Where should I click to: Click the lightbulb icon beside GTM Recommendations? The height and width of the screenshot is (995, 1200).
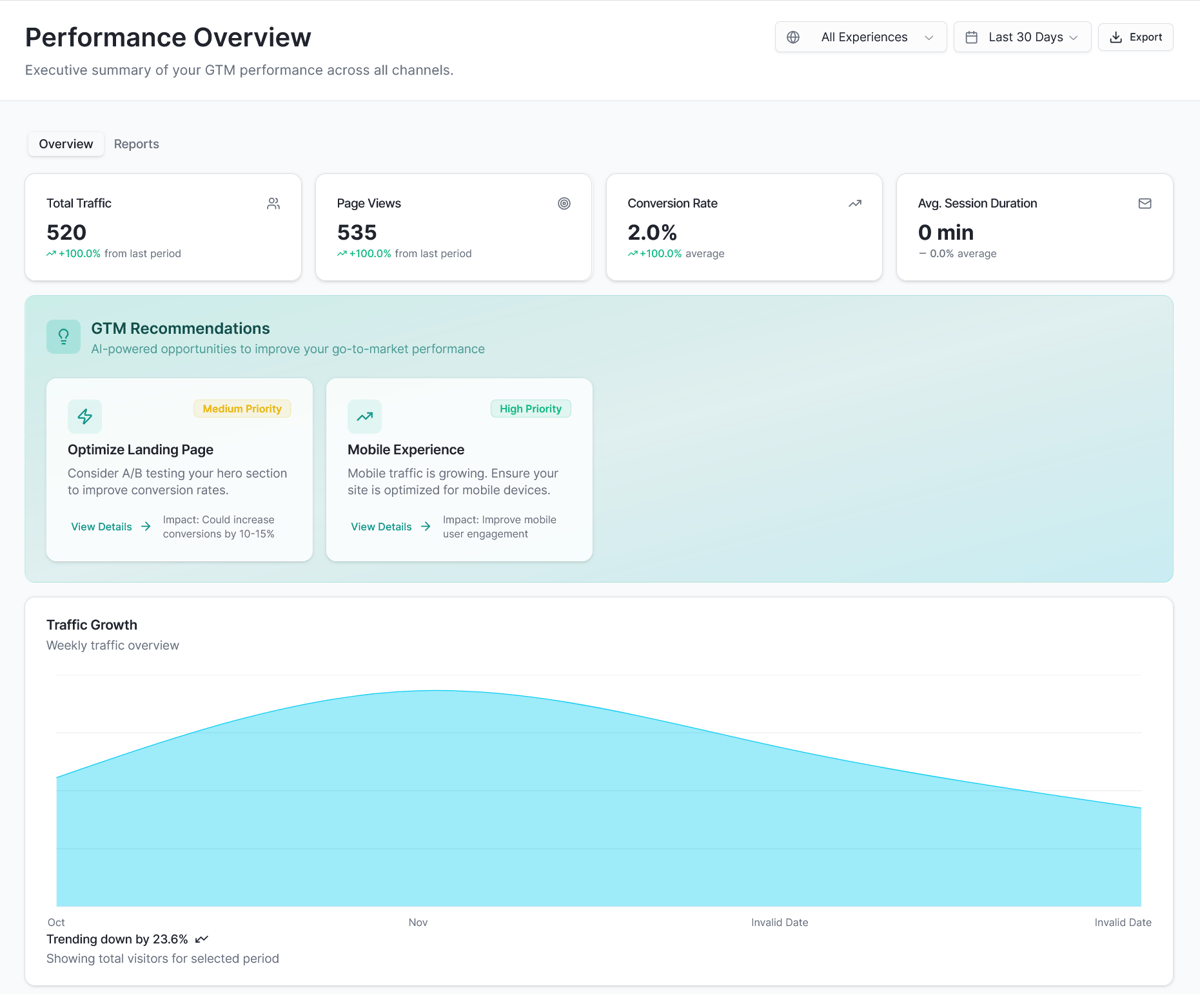coord(64,337)
